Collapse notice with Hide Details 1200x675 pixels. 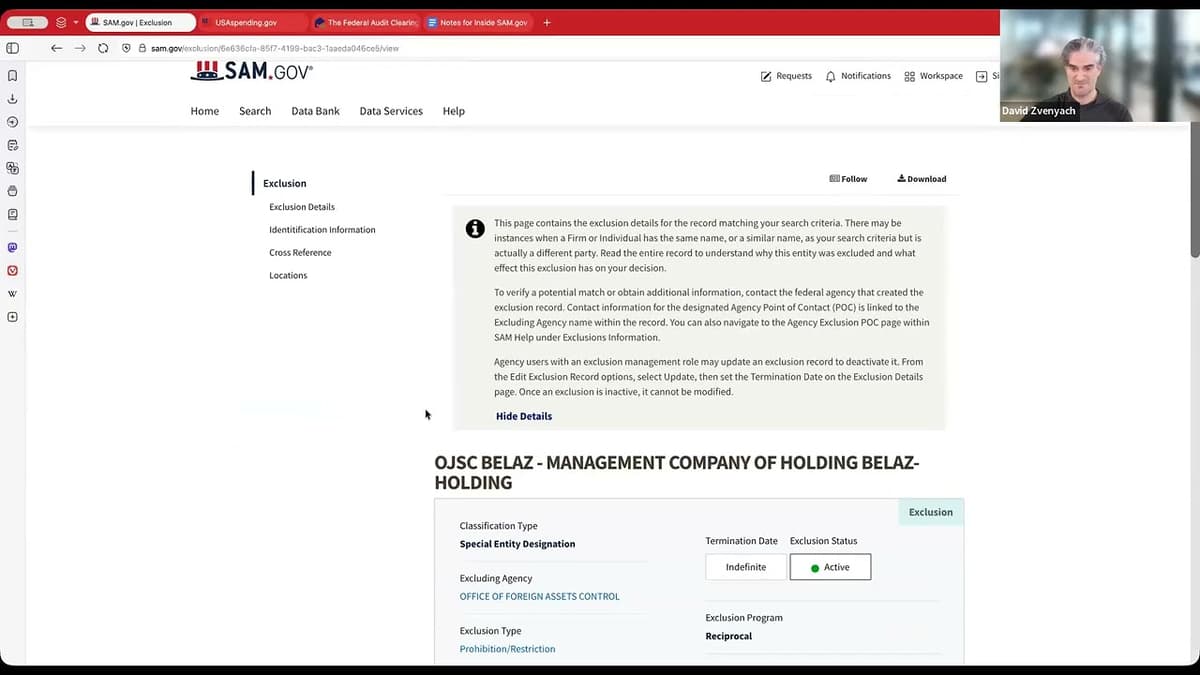(x=524, y=416)
